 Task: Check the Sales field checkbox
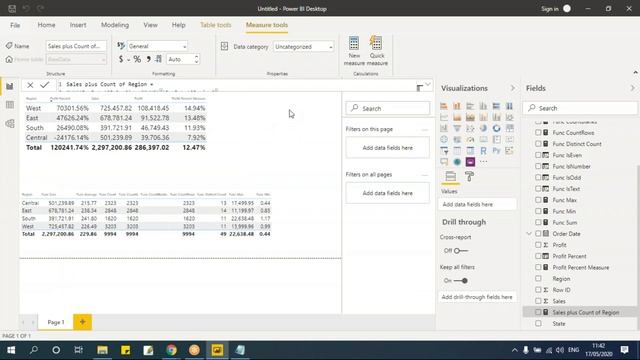click(538, 301)
